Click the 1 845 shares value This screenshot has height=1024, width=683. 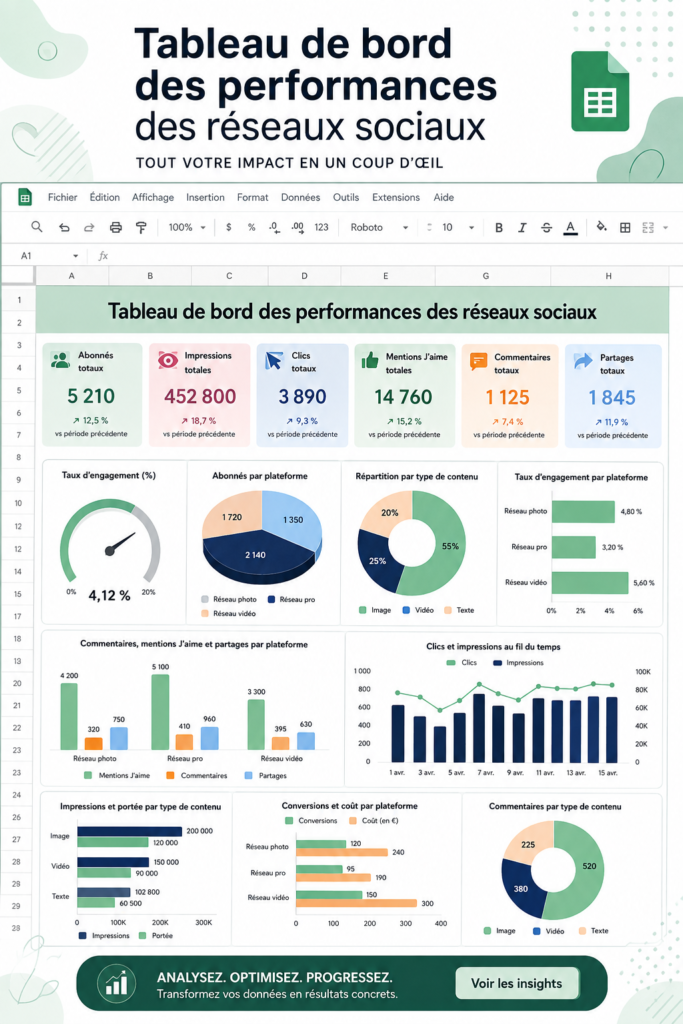[x=612, y=397]
